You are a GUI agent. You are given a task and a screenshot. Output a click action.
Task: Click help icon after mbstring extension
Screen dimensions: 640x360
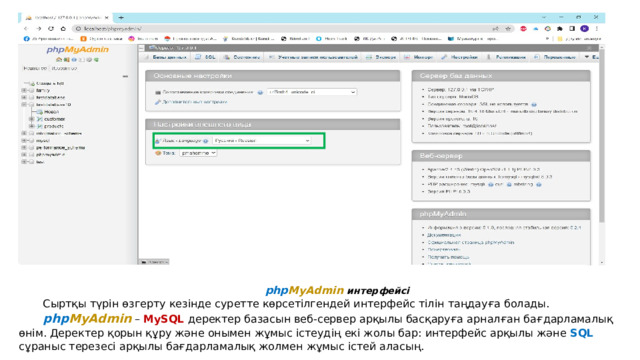539,184
